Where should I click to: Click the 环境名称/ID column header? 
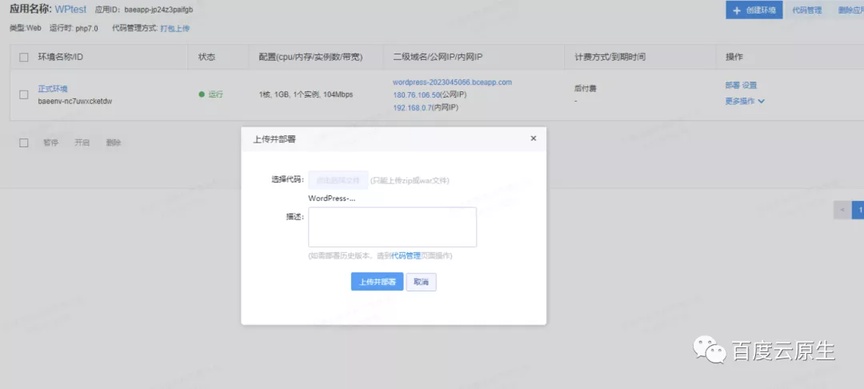[x=61, y=57]
